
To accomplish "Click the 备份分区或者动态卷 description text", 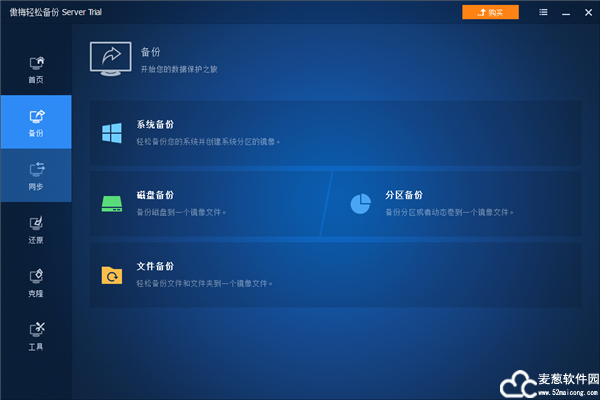I will pos(448,212).
